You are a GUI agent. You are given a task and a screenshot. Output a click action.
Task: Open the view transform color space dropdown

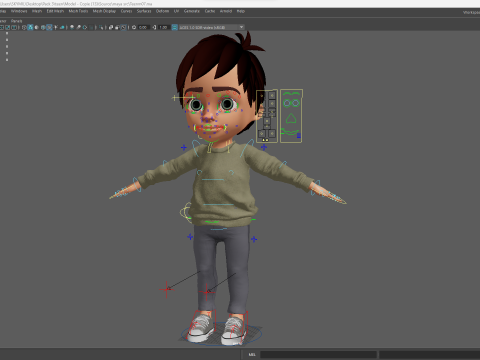point(212,27)
